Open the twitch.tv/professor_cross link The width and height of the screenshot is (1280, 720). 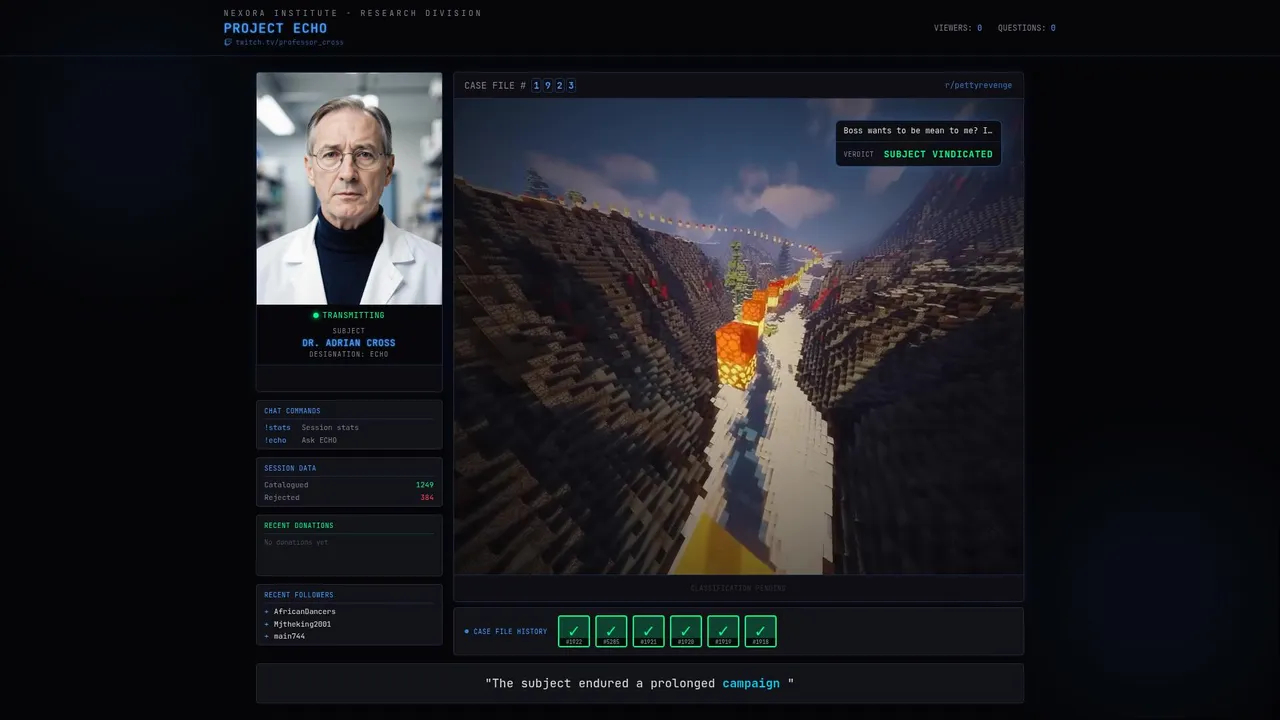coord(289,42)
